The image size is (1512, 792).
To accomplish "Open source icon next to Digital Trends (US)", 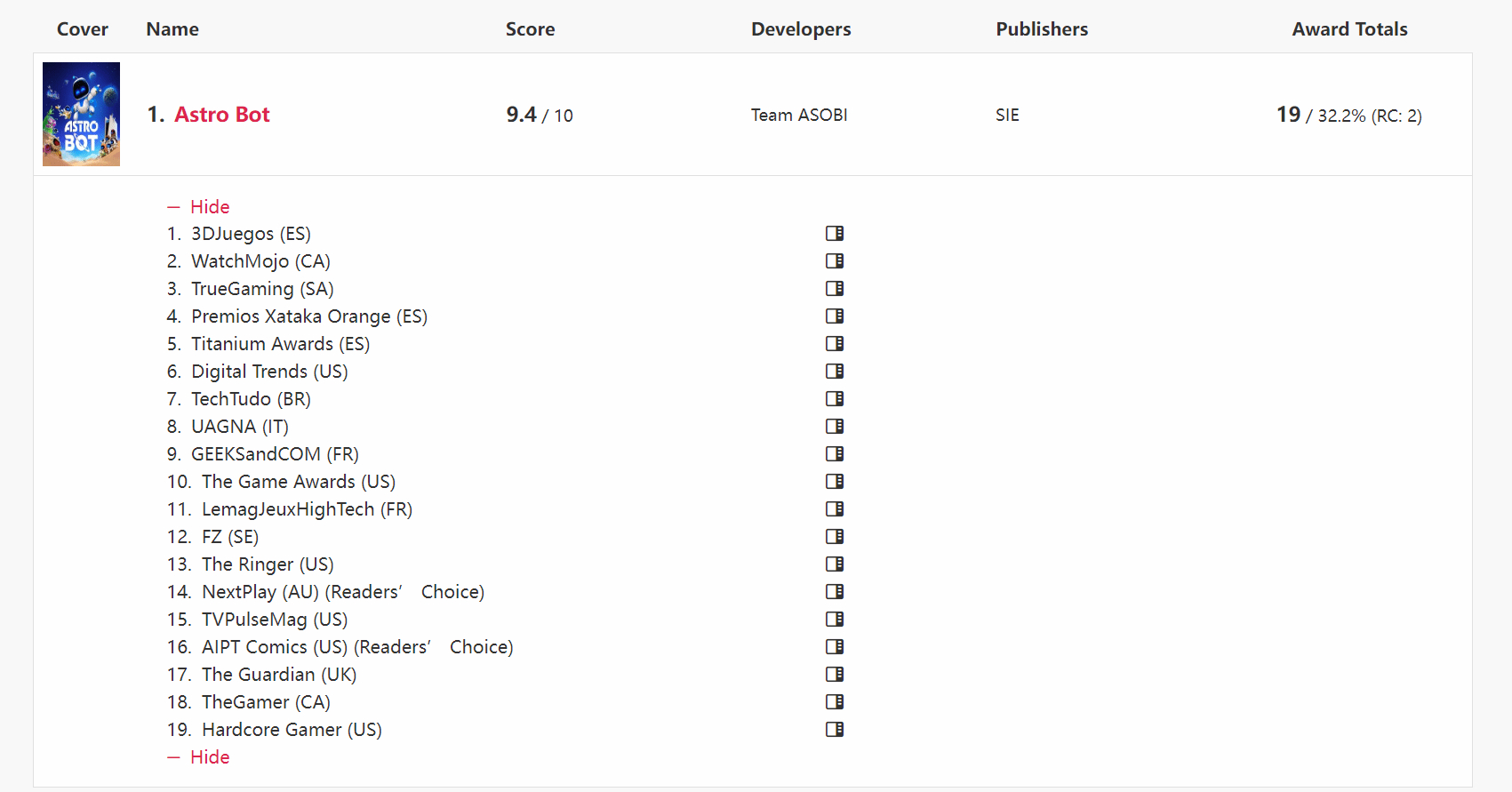I will pos(834,372).
